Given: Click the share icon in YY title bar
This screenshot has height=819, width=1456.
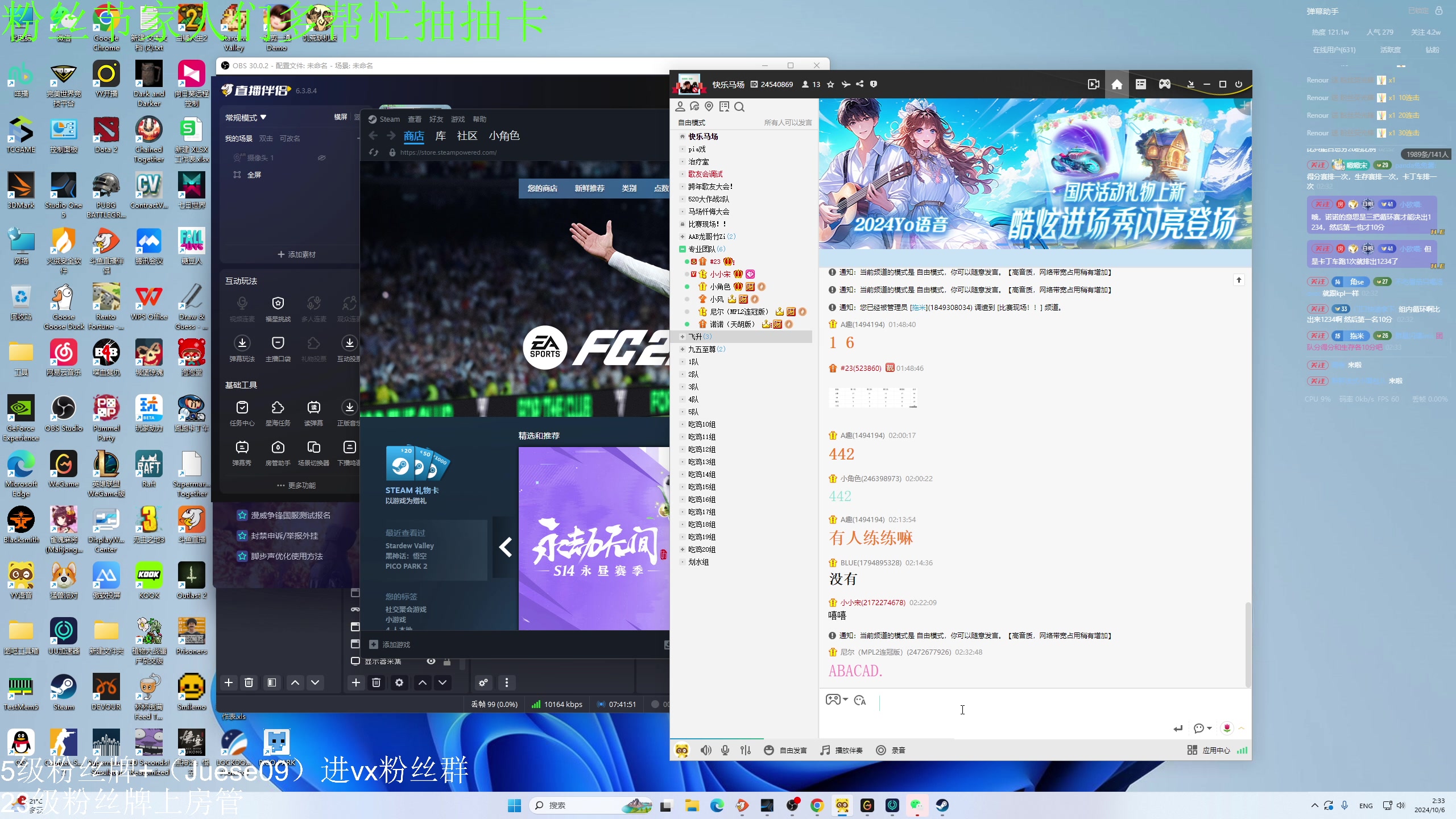Looking at the screenshot, I should (859, 84).
